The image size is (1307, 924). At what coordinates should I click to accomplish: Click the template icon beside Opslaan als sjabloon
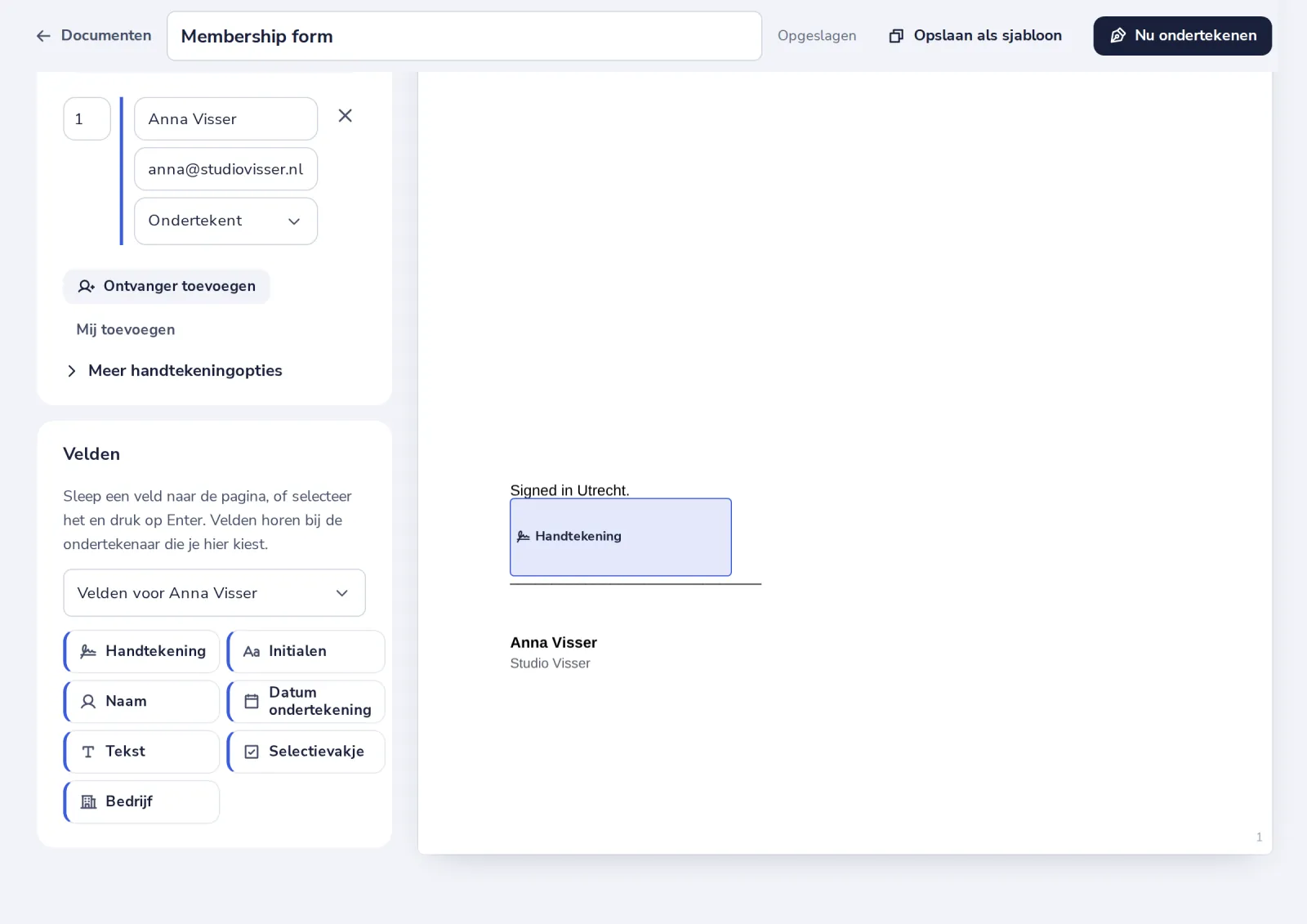[896, 36]
